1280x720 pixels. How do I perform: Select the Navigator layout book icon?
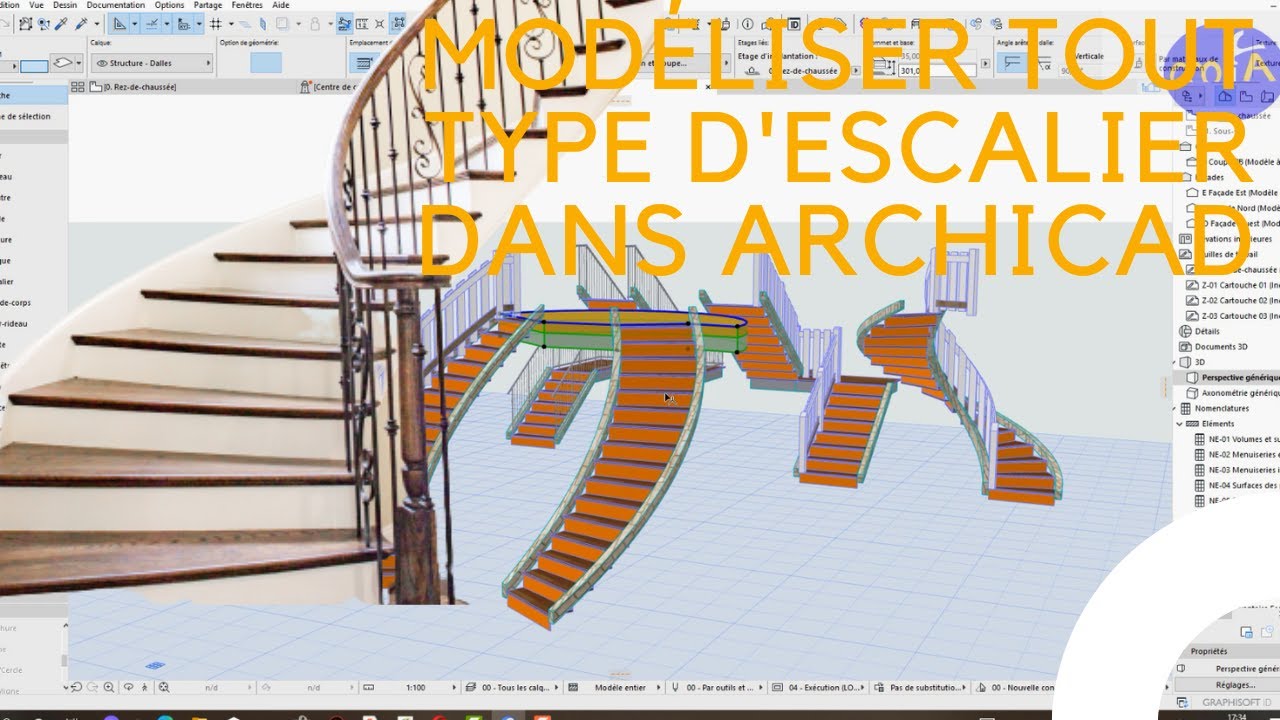[x=1267, y=97]
